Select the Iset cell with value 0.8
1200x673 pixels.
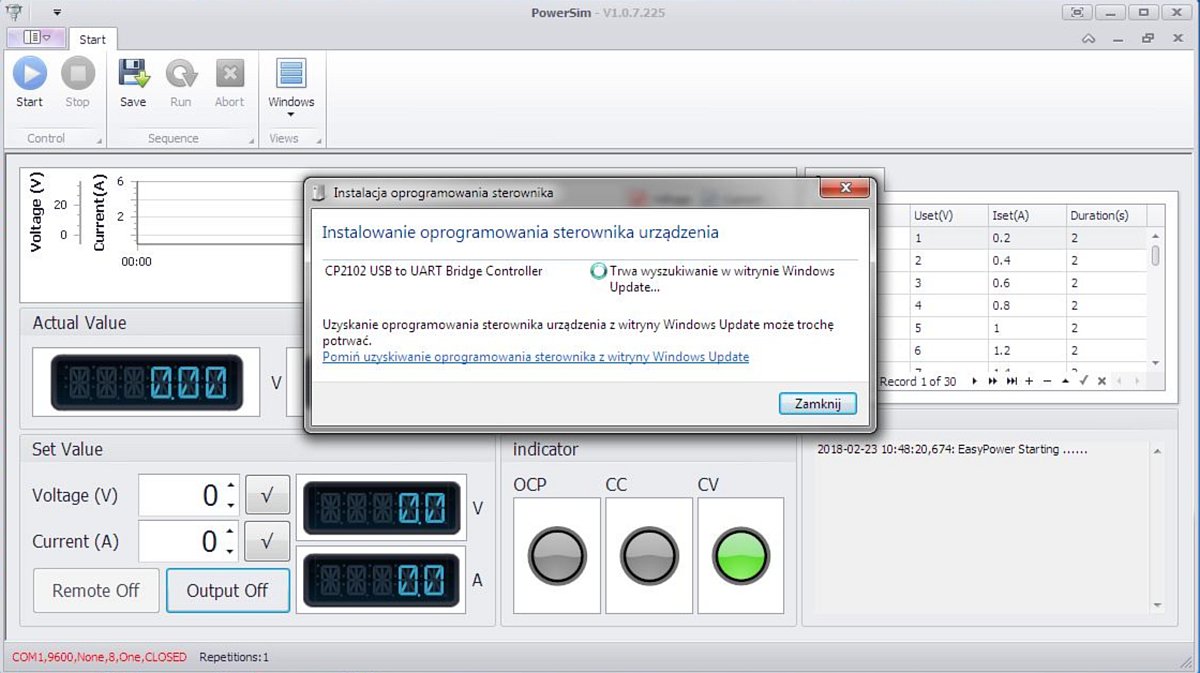(1026, 305)
